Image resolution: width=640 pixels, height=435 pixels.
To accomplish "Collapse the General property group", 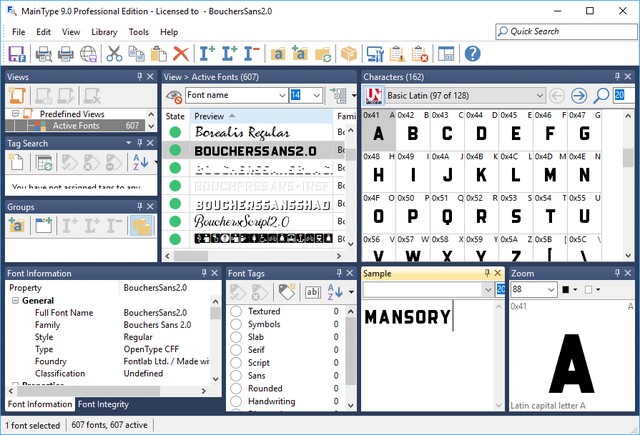I will [x=15, y=300].
